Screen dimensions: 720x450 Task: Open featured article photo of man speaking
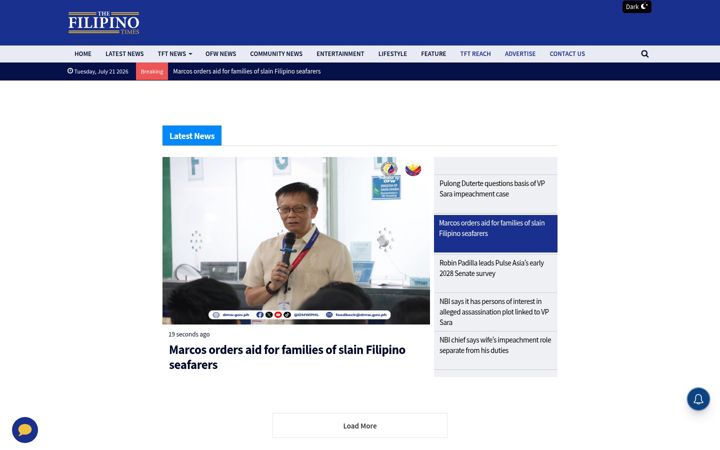(296, 241)
